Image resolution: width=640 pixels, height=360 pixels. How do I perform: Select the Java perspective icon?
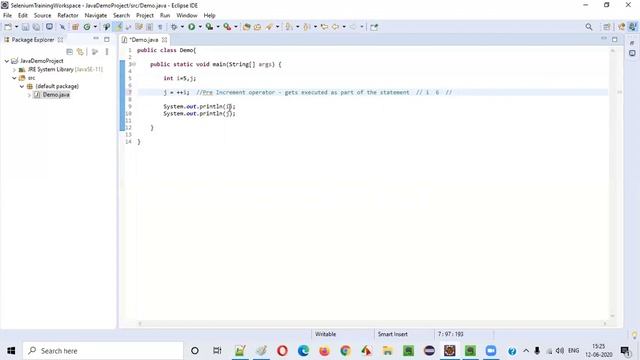click(633, 27)
